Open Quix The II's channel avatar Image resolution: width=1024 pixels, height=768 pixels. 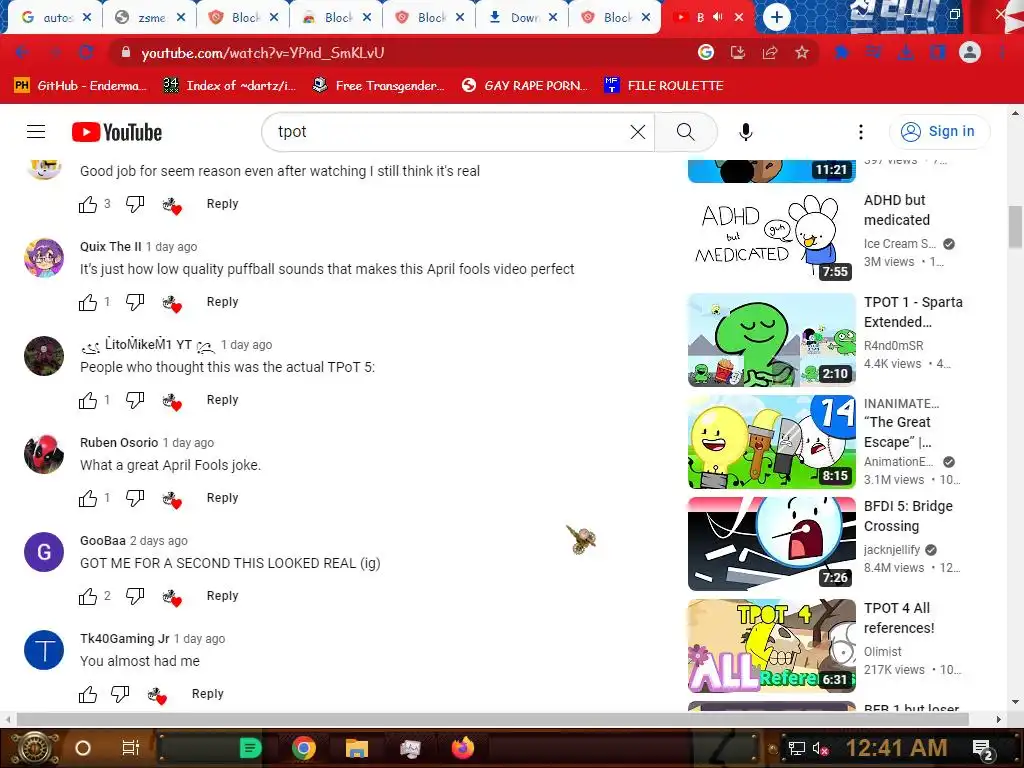[x=44, y=258]
